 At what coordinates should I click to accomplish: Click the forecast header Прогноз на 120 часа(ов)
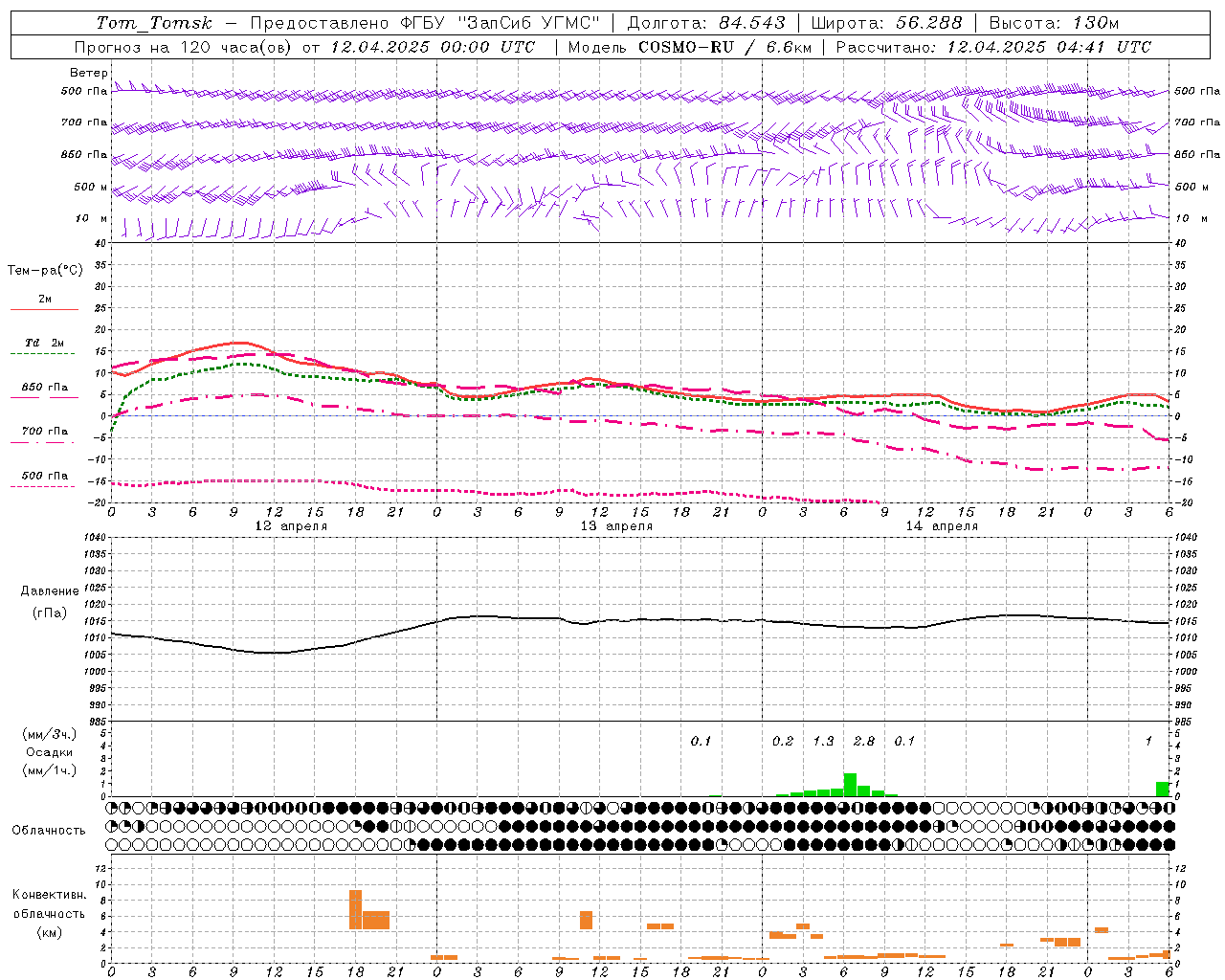click(185, 47)
